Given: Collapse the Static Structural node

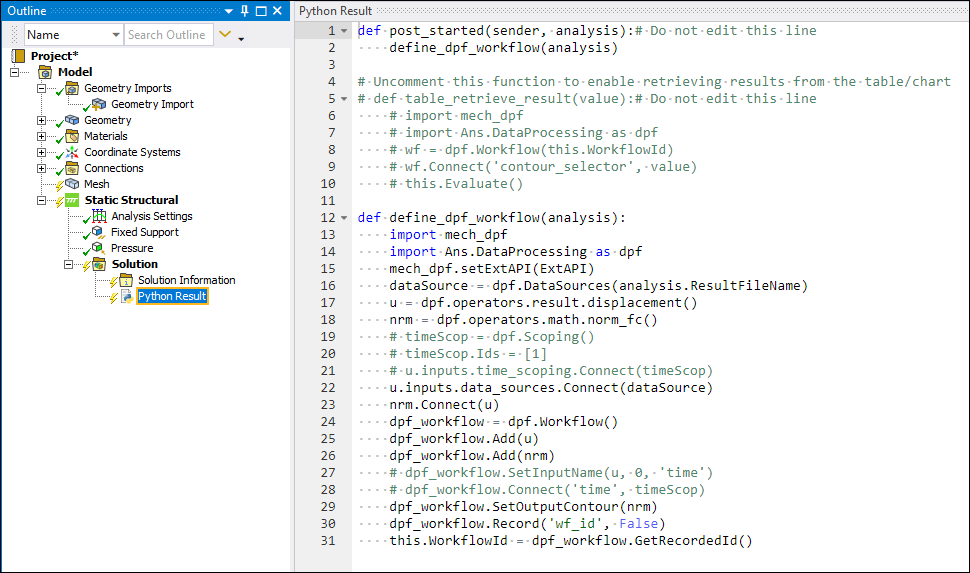Looking at the screenshot, I should coord(41,200).
